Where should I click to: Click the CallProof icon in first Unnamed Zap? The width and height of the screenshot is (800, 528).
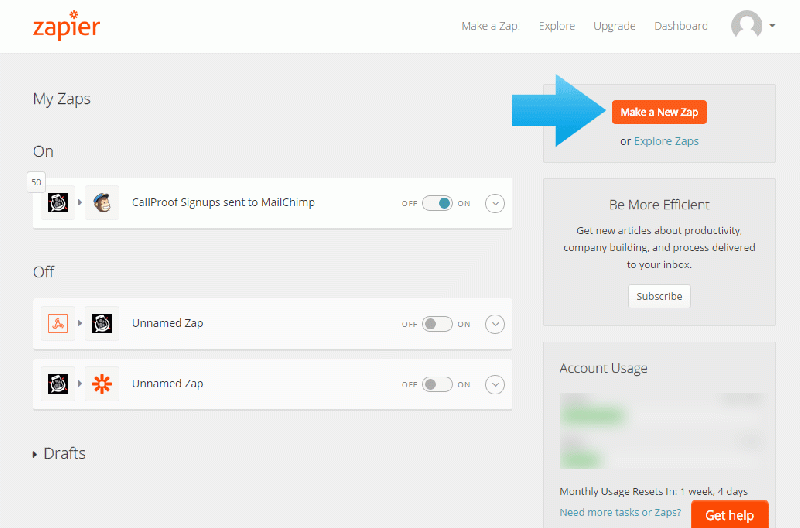click(x=102, y=324)
